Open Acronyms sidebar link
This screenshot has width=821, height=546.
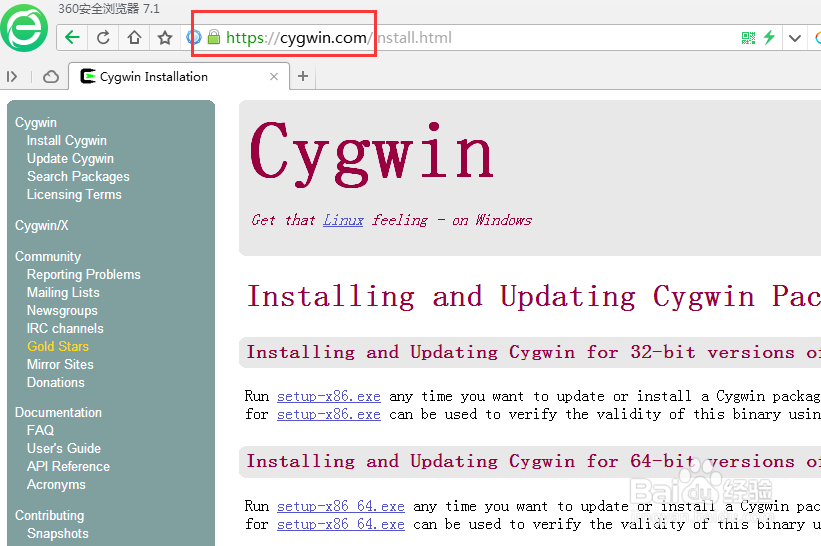pyautogui.click(x=56, y=484)
